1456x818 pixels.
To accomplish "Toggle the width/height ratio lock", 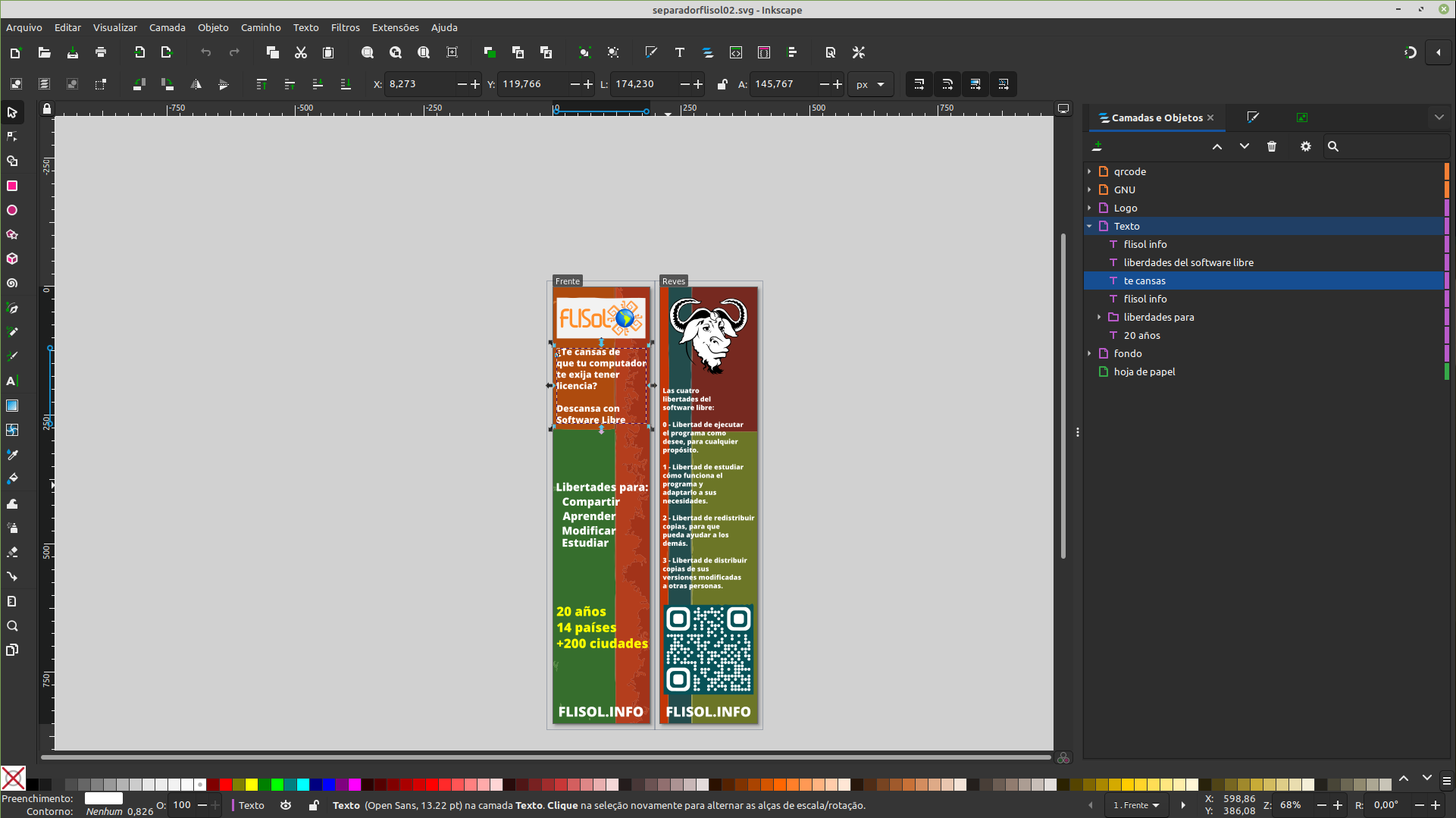I will (722, 84).
